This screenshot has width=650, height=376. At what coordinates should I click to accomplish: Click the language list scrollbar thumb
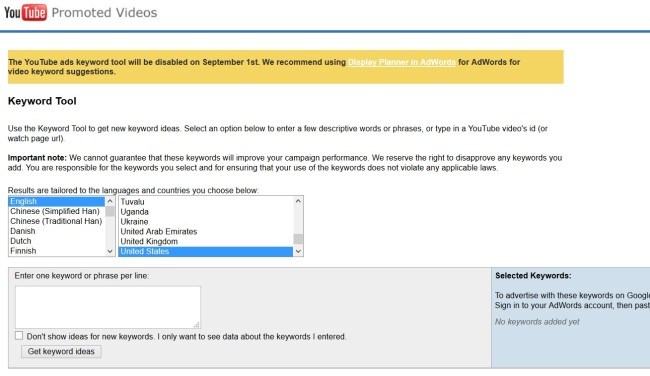click(110, 211)
